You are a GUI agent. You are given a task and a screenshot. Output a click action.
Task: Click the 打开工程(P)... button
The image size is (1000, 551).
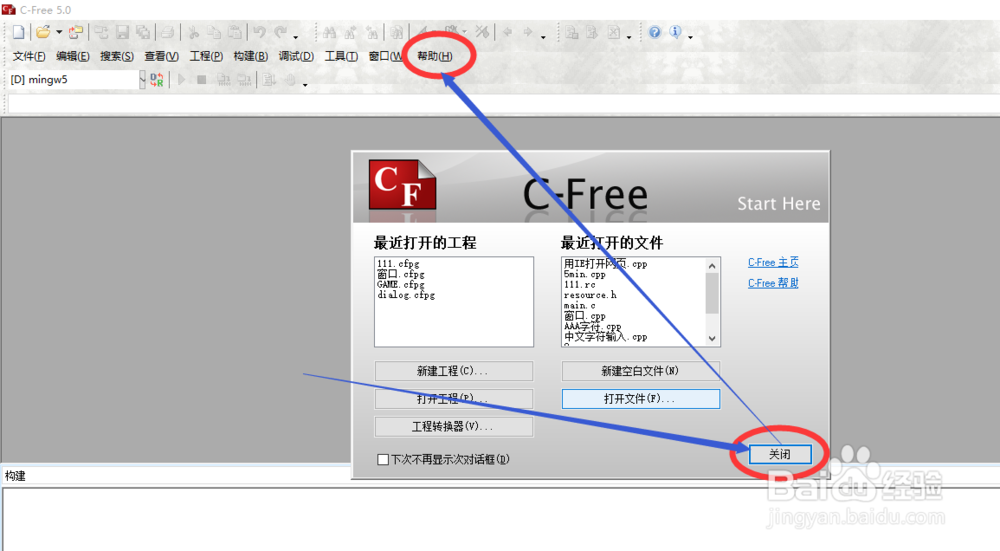[453, 399]
